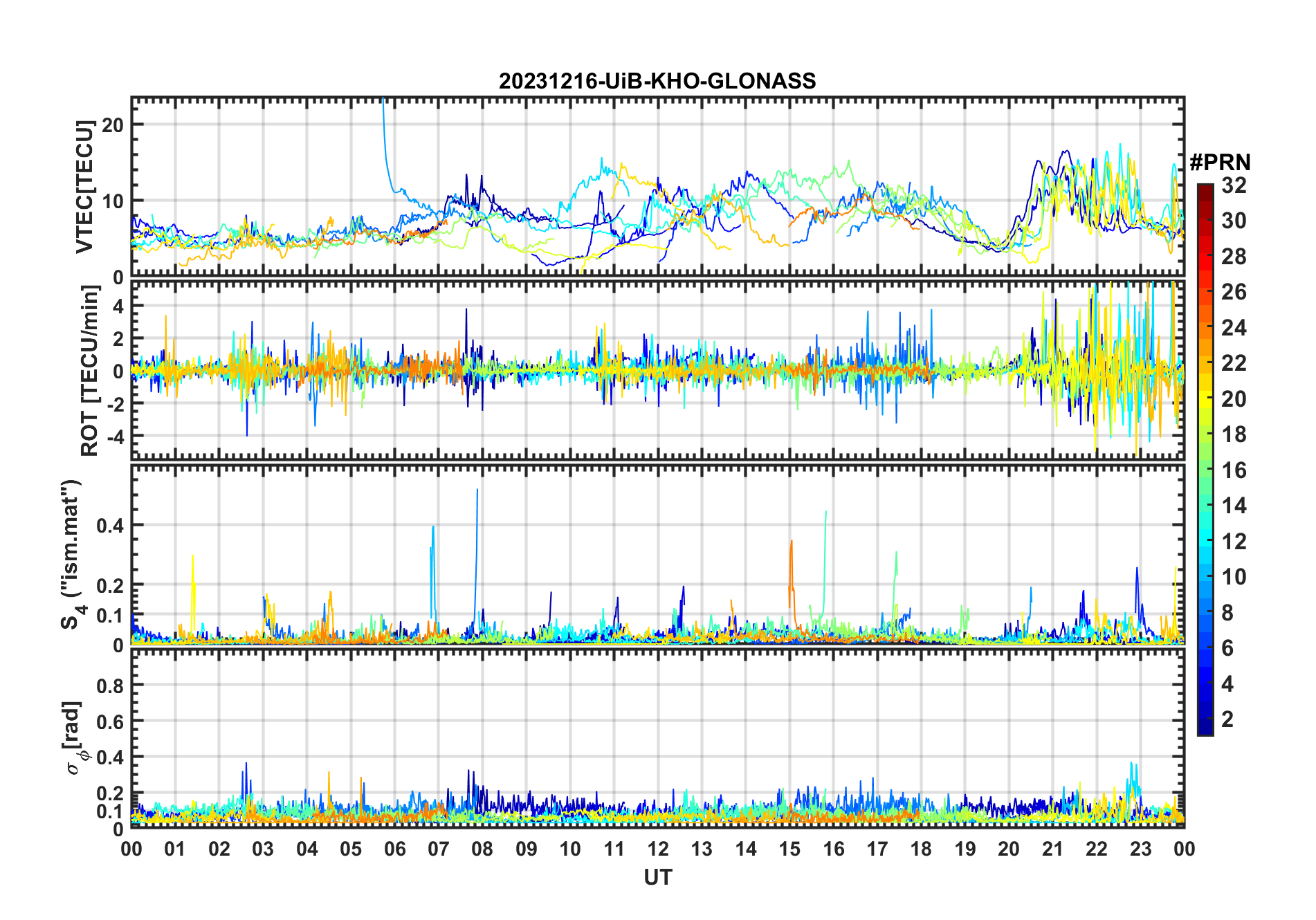Image resolution: width=1316 pixels, height=920 pixels.
Task: Click the UT hour tick 05
Action: pos(351,849)
